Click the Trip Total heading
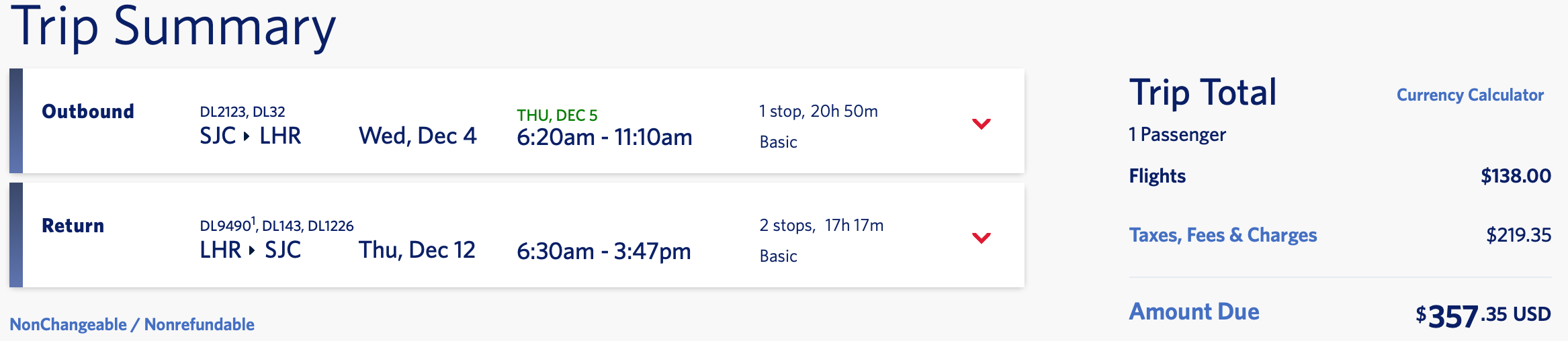This screenshot has width=1568, height=341. tap(1203, 93)
